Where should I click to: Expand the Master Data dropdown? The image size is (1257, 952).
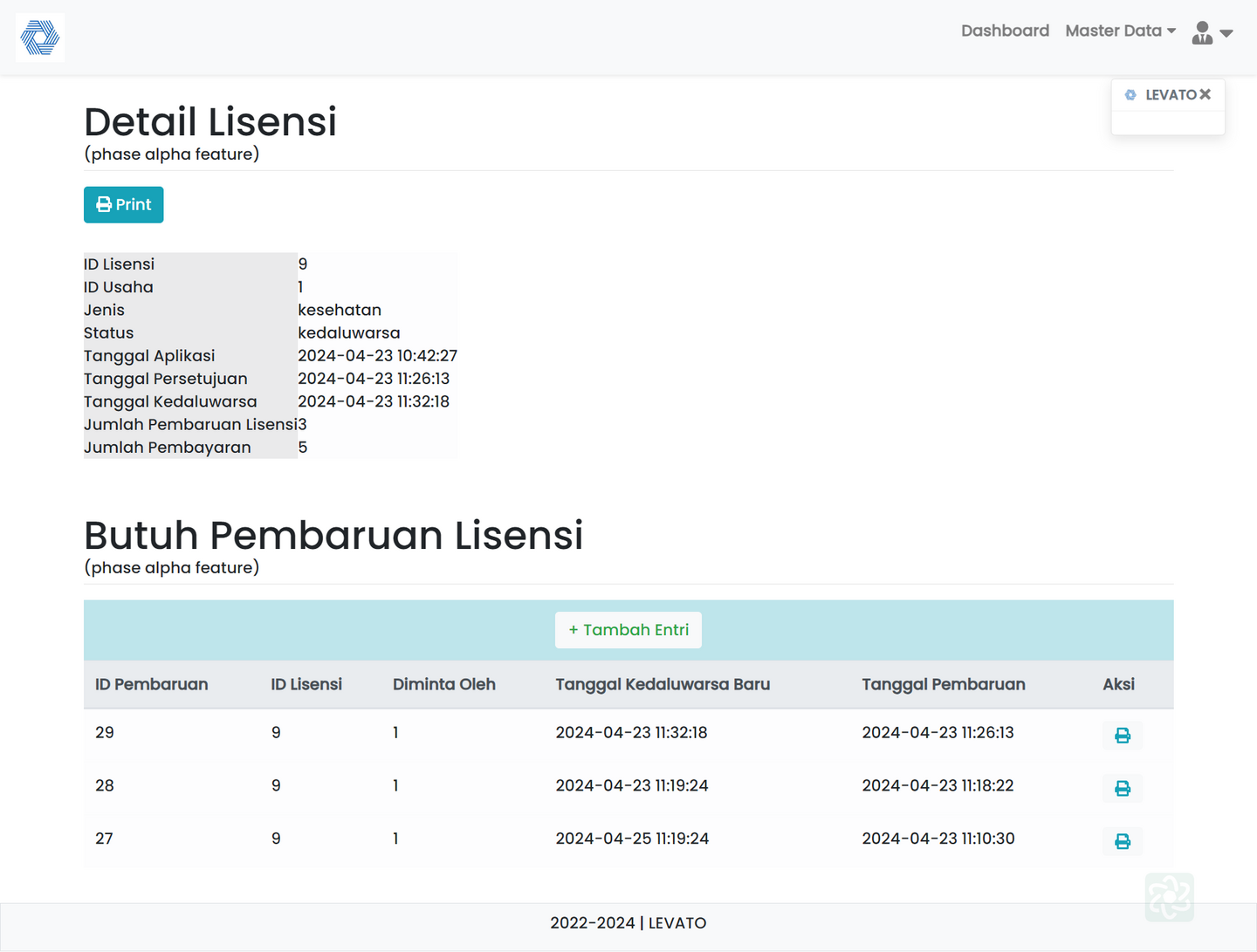pos(1120,31)
